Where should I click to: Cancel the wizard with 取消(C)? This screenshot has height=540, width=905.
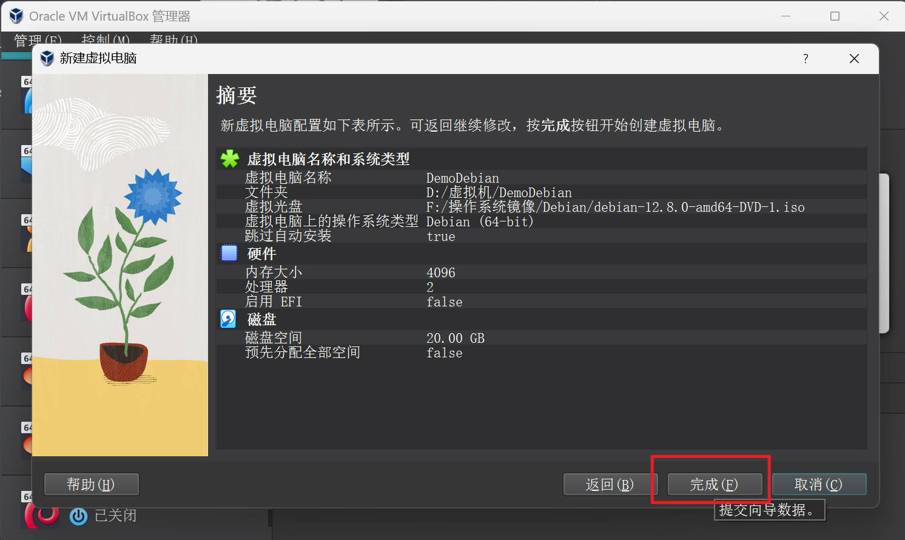point(817,484)
